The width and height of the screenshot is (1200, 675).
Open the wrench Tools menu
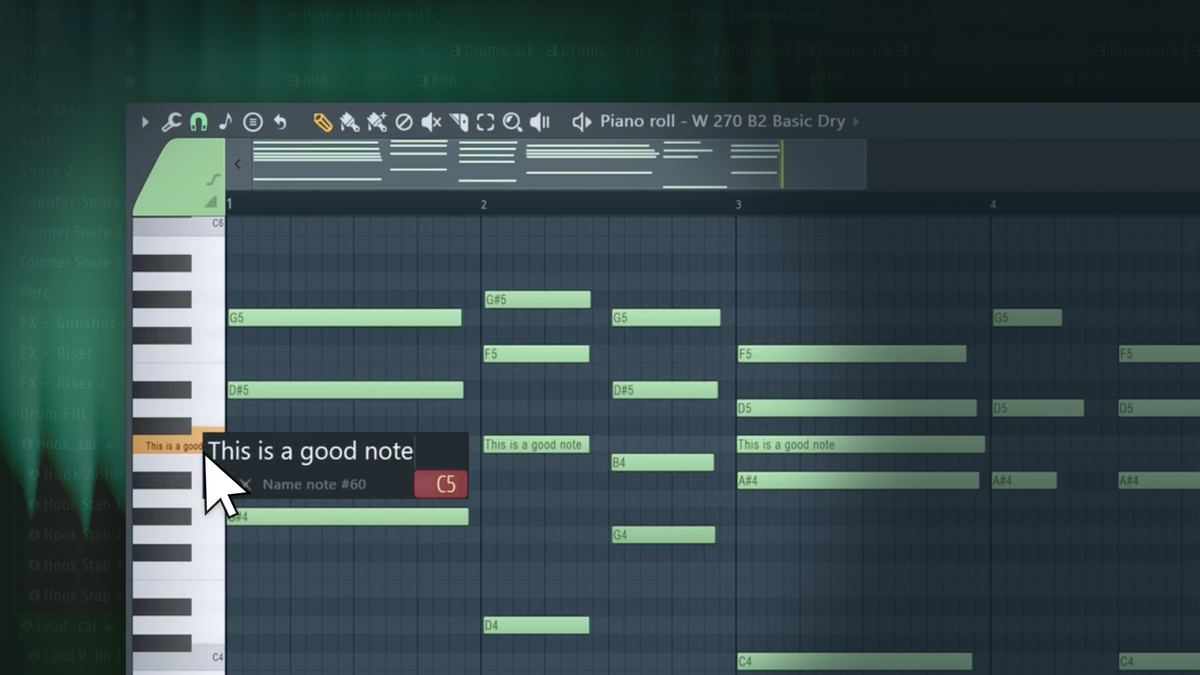tap(172, 122)
